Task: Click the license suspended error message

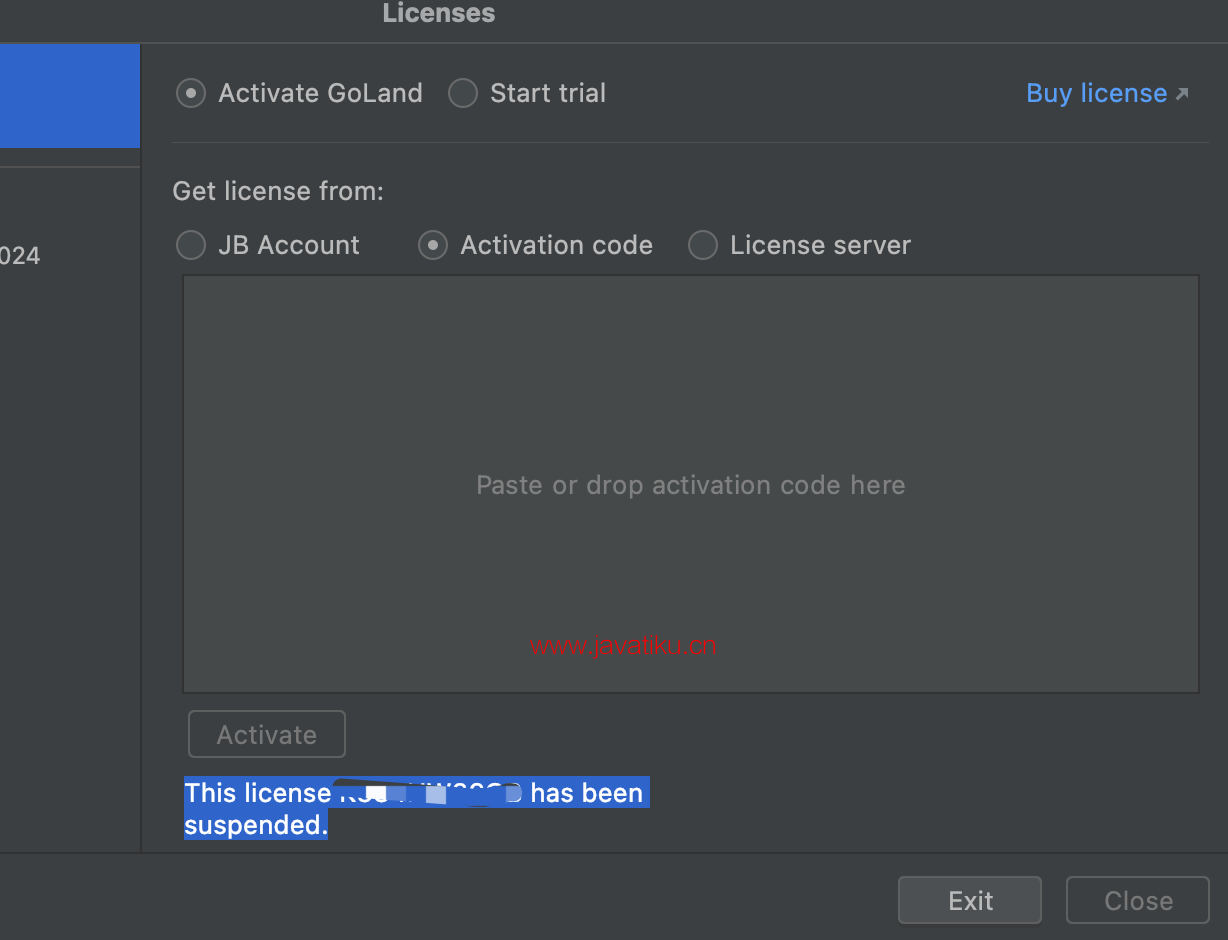Action: [x=416, y=809]
